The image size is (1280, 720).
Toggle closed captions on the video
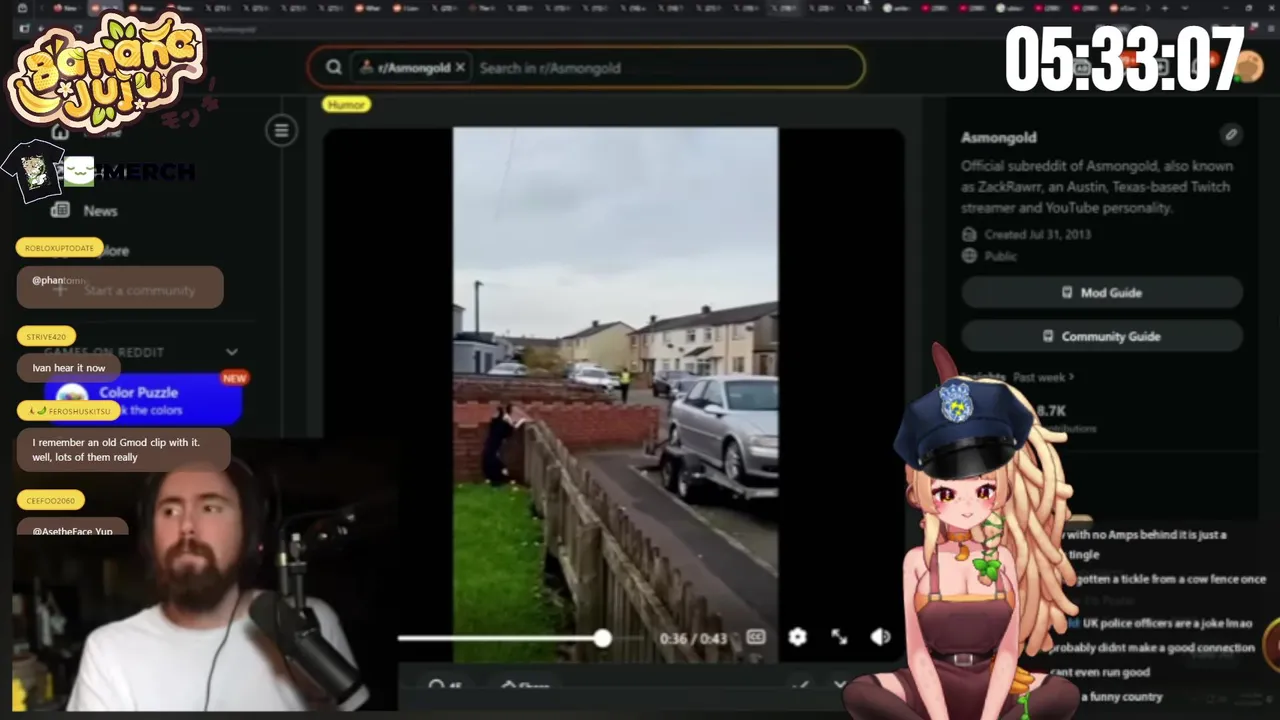(x=756, y=637)
